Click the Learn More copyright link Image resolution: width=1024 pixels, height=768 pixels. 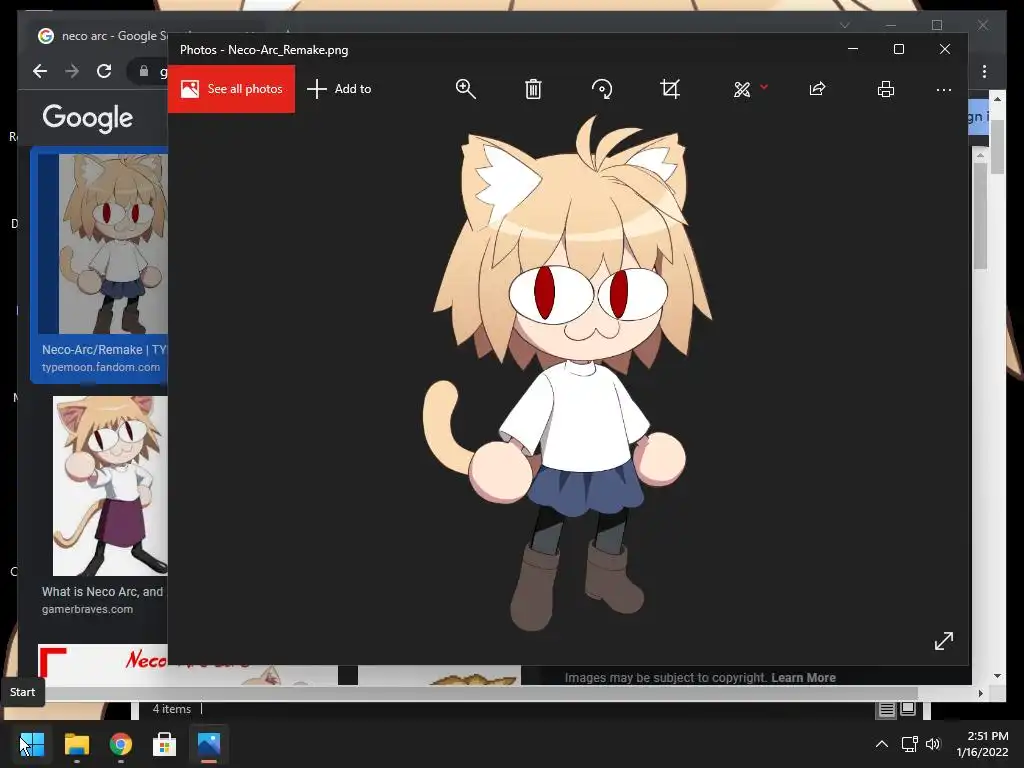[x=803, y=678]
